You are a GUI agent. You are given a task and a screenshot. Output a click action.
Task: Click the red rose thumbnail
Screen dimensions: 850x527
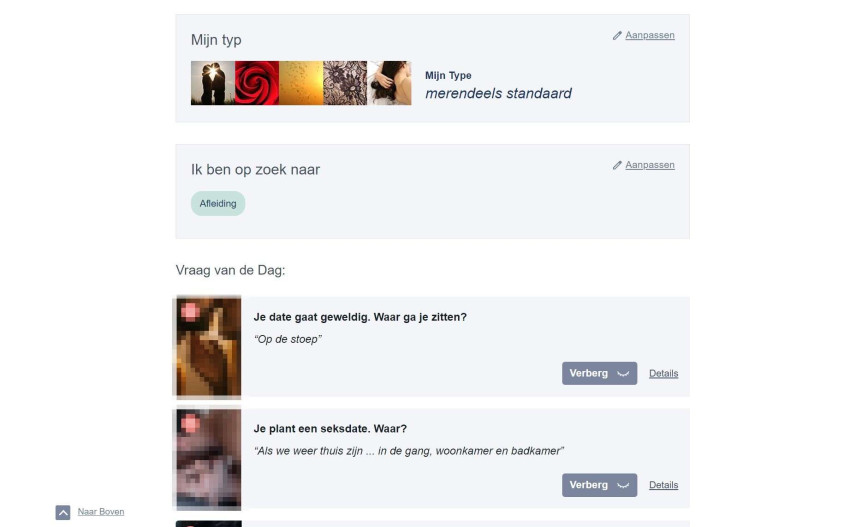point(257,83)
